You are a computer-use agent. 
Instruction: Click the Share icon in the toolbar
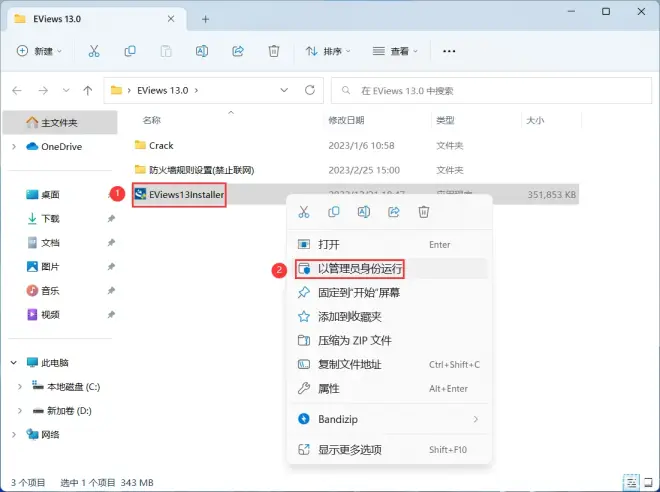pos(238,51)
